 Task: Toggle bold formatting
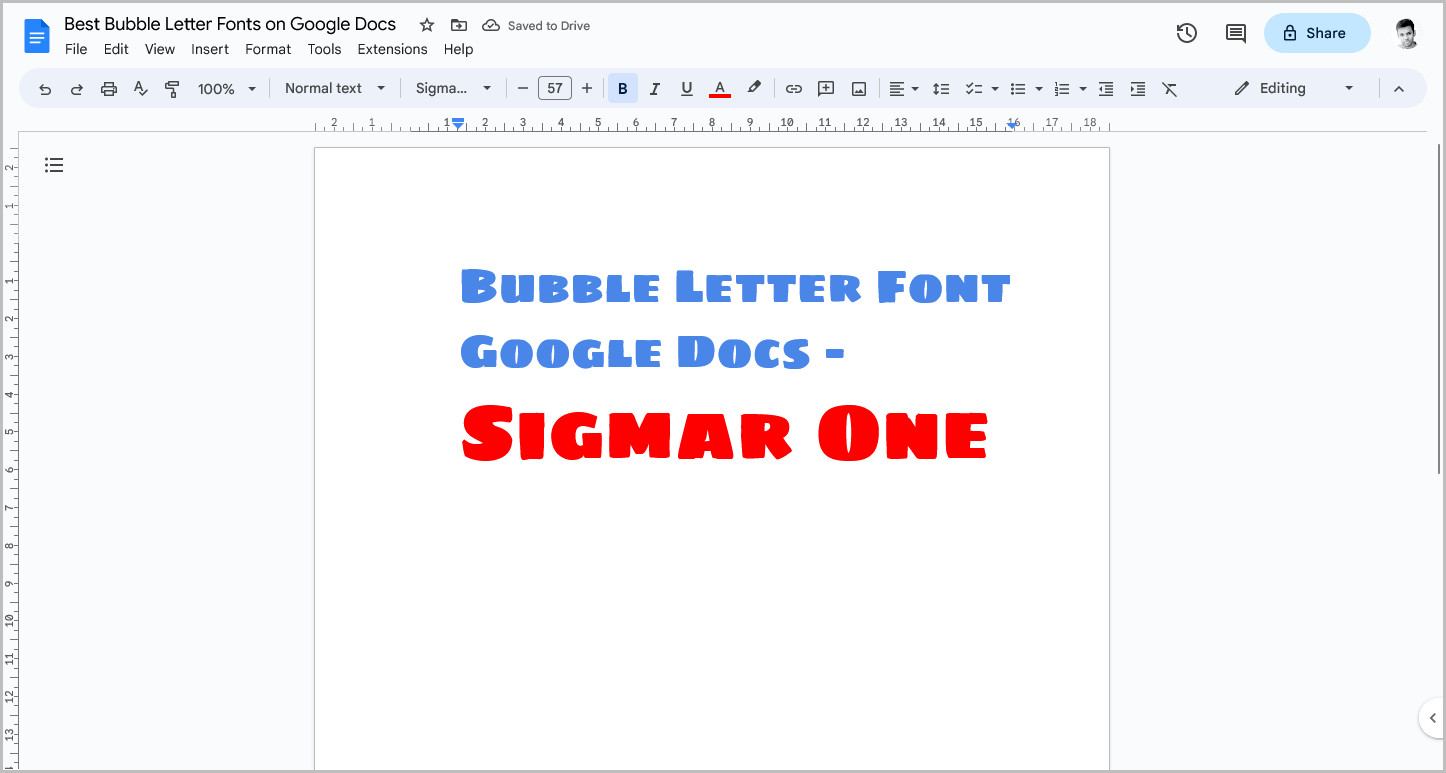pyautogui.click(x=622, y=88)
